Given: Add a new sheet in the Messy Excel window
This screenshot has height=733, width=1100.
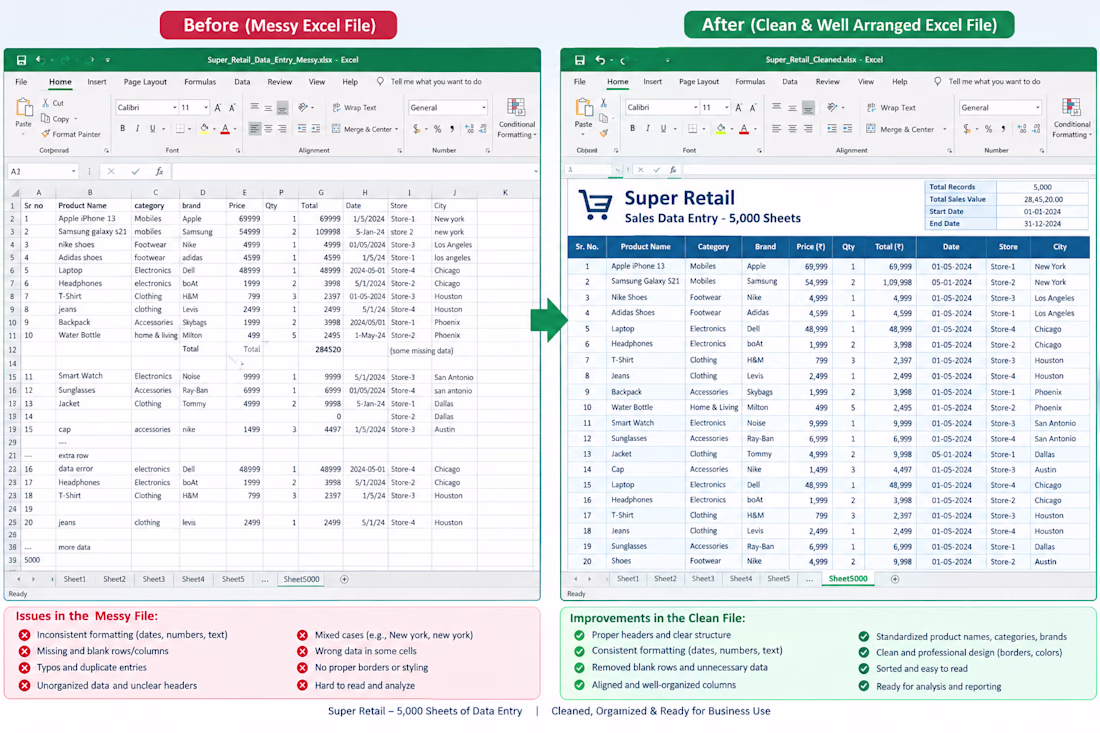Looking at the screenshot, I should 344,579.
